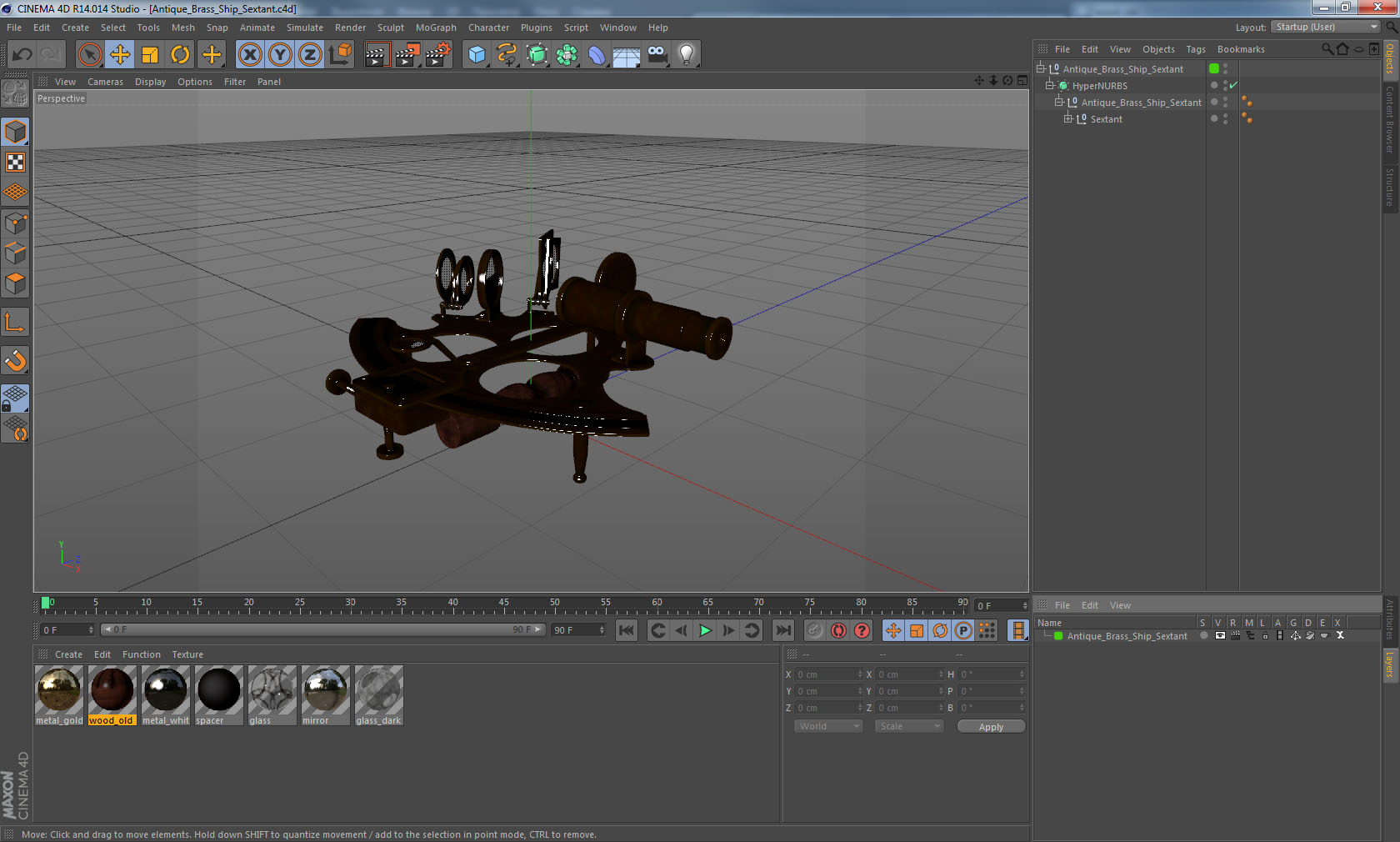1400x842 pixels.
Task: Open the deformer objects icon
Action: [x=597, y=55]
